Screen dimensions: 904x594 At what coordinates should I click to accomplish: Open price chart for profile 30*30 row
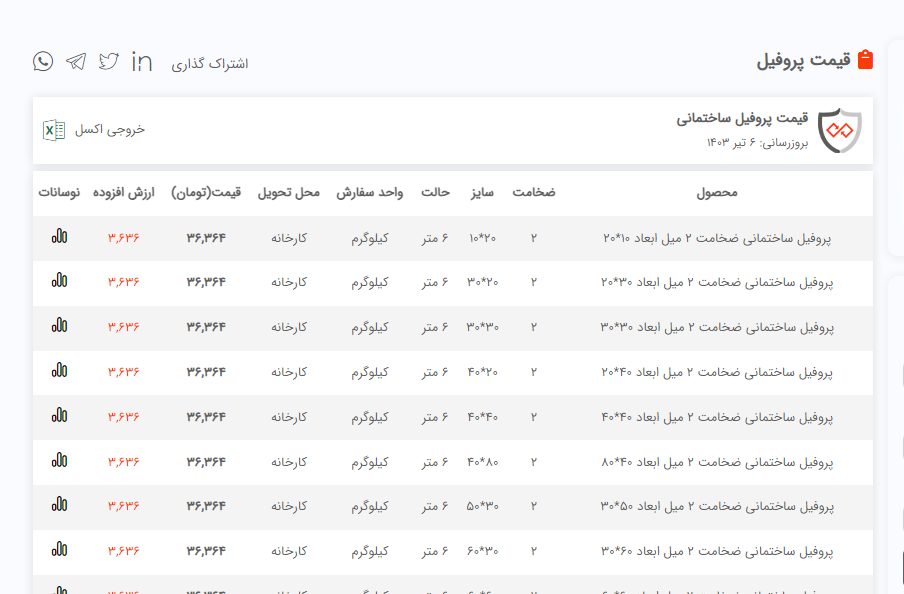point(60,326)
